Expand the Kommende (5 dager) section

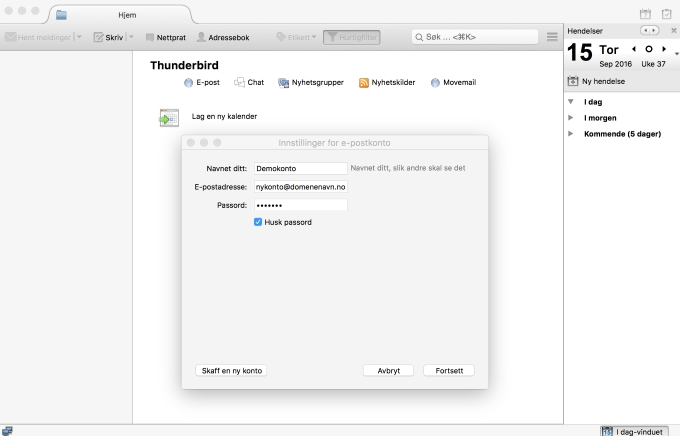click(571, 134)
